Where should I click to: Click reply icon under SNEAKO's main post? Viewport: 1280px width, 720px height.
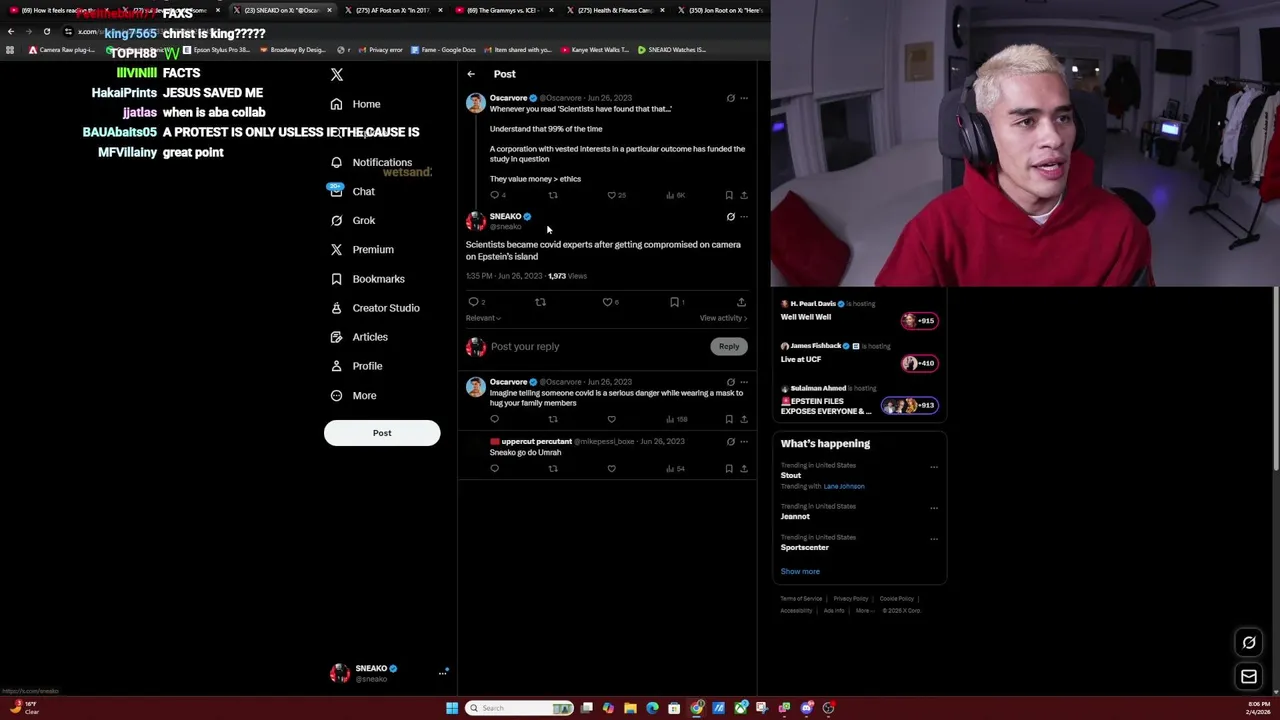click(474, 302)
